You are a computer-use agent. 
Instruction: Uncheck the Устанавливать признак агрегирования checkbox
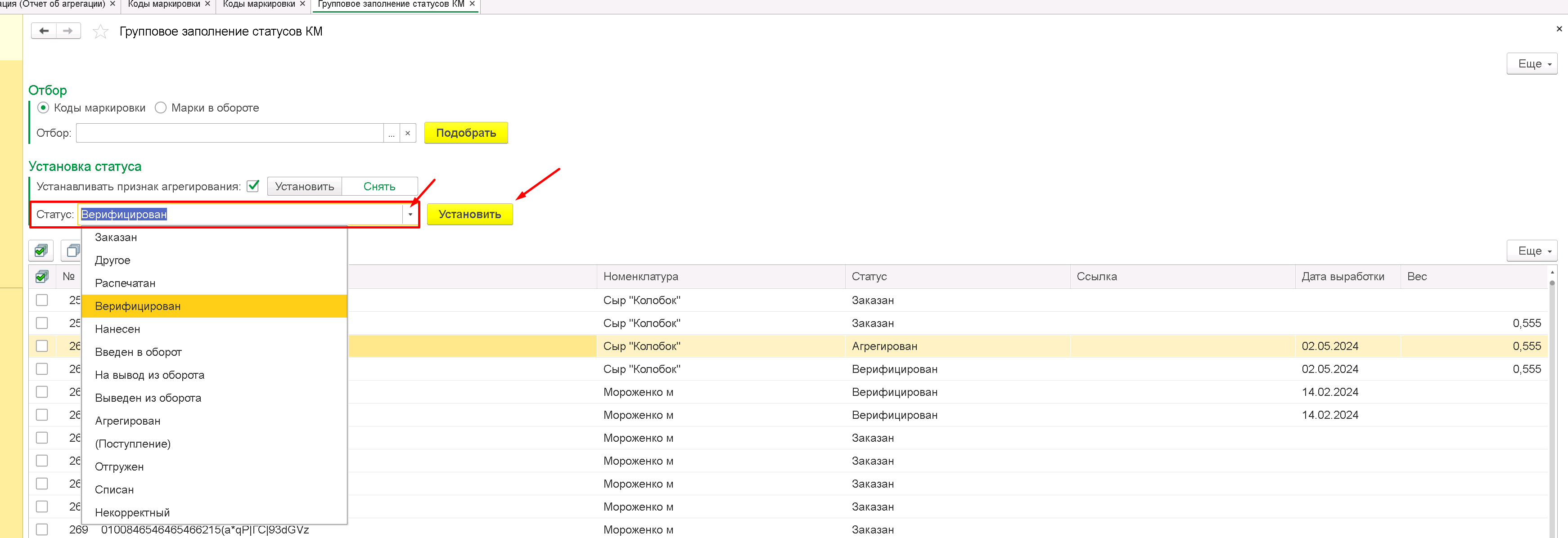253,186
